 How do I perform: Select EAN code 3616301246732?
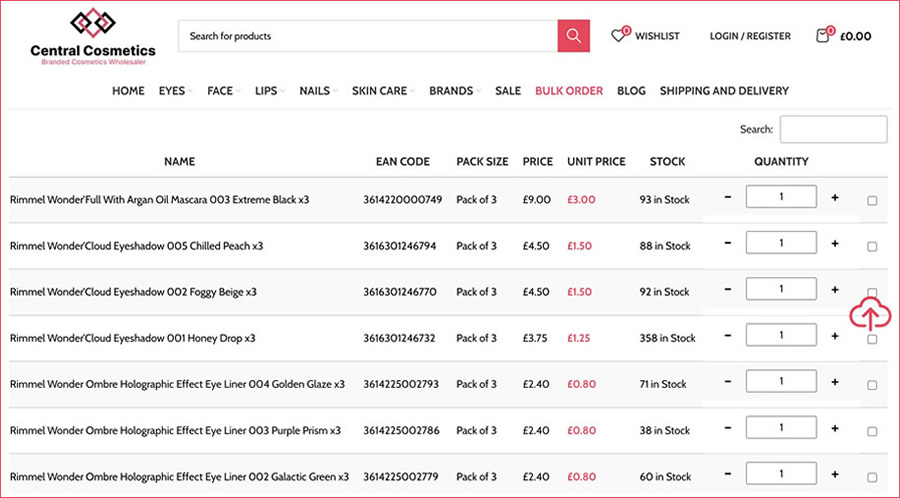pyautogui.click(x=398, y=338)
